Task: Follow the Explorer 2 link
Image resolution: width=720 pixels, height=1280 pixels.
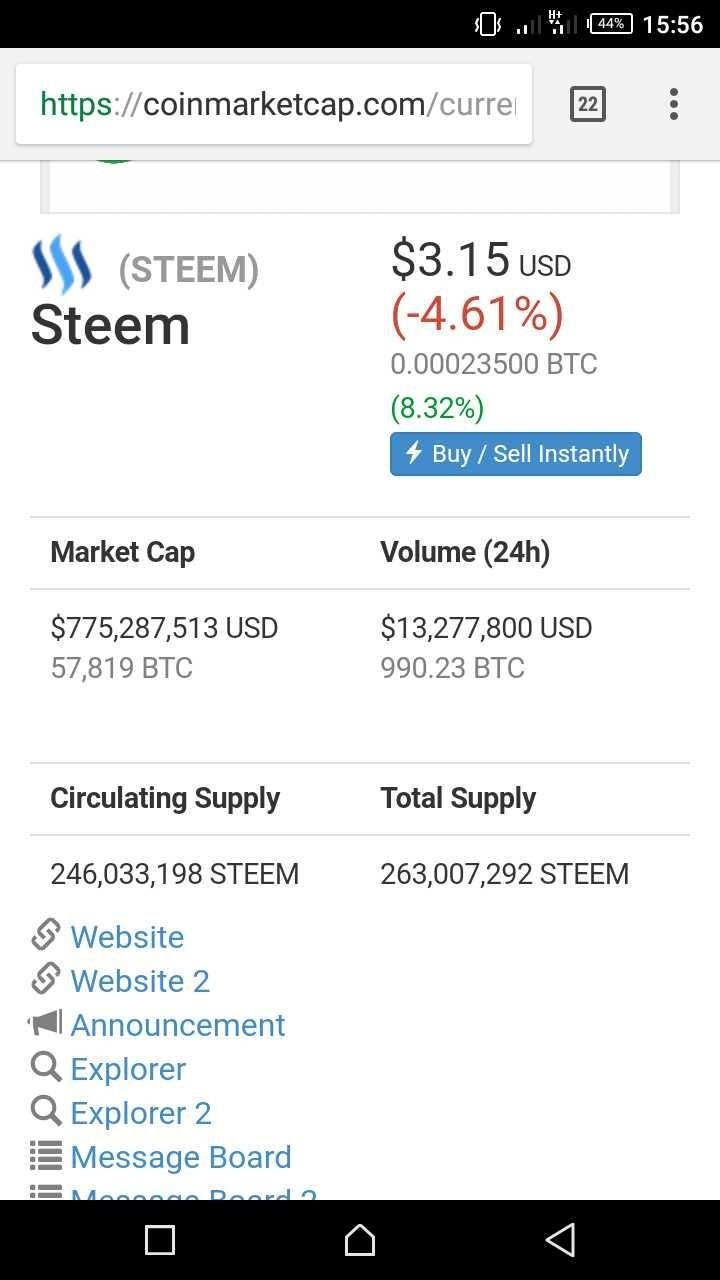Action: [141, 1113]
